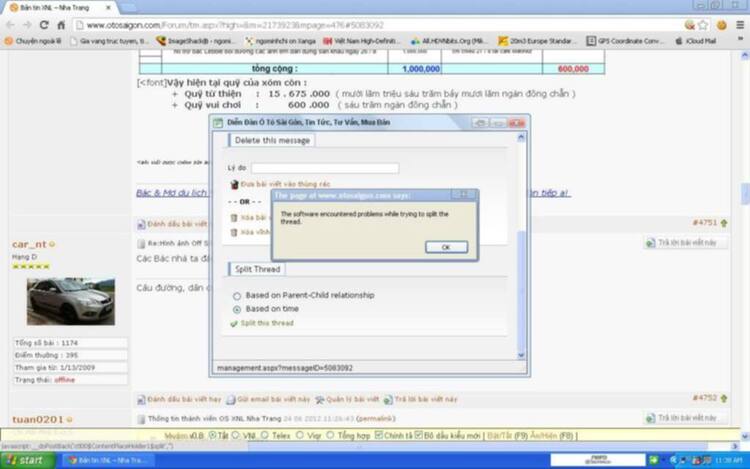Image resolution: width=750 pixels, height=469 pixels.
Task: Select the 'Viqr' typing mode radio
Action: [299, 435]
